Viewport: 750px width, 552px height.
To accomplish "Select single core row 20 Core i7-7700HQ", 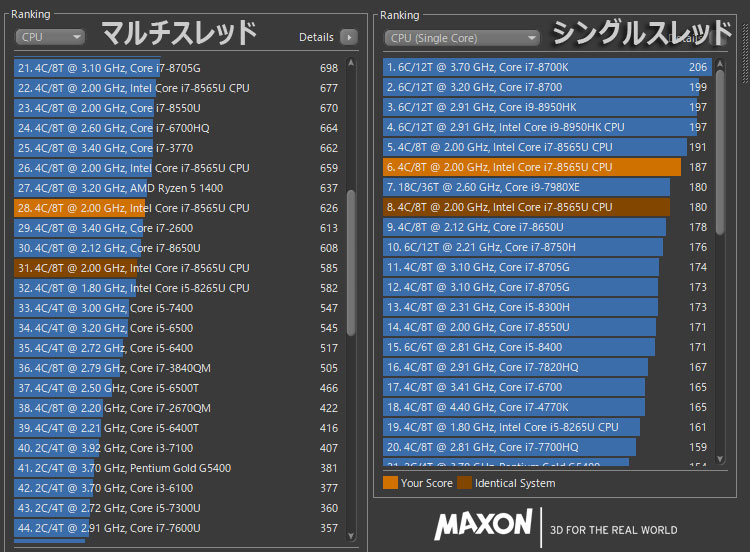I will [x=547, y=447].
